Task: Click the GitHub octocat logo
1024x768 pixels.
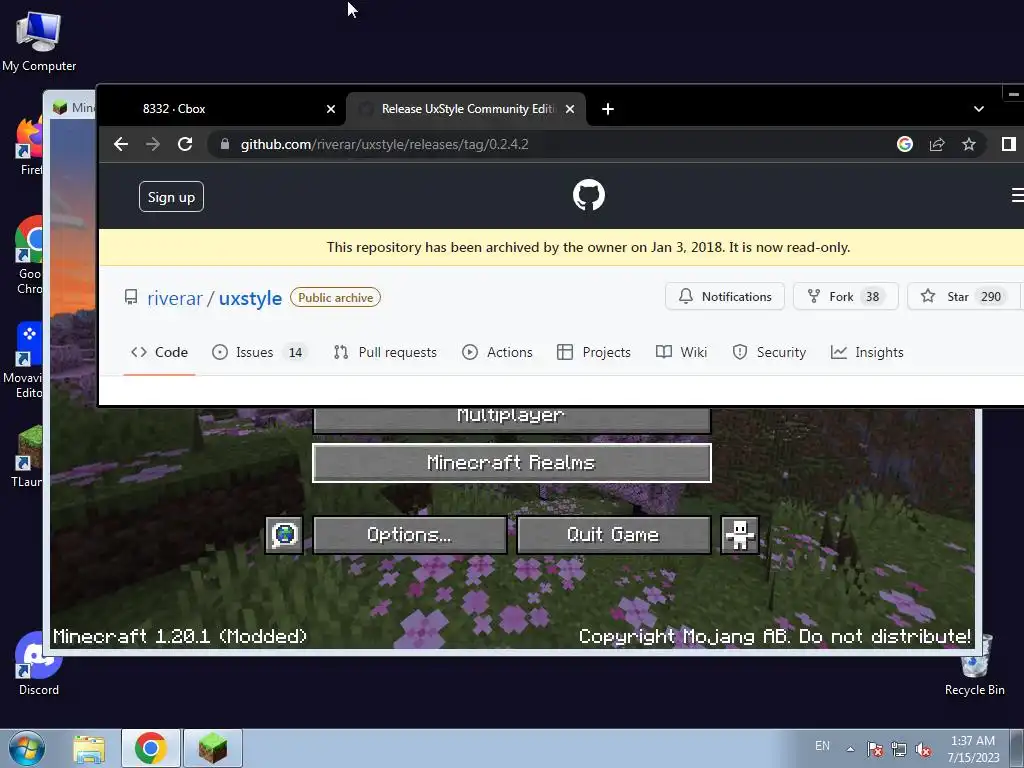Action: [x=589, y=195]
